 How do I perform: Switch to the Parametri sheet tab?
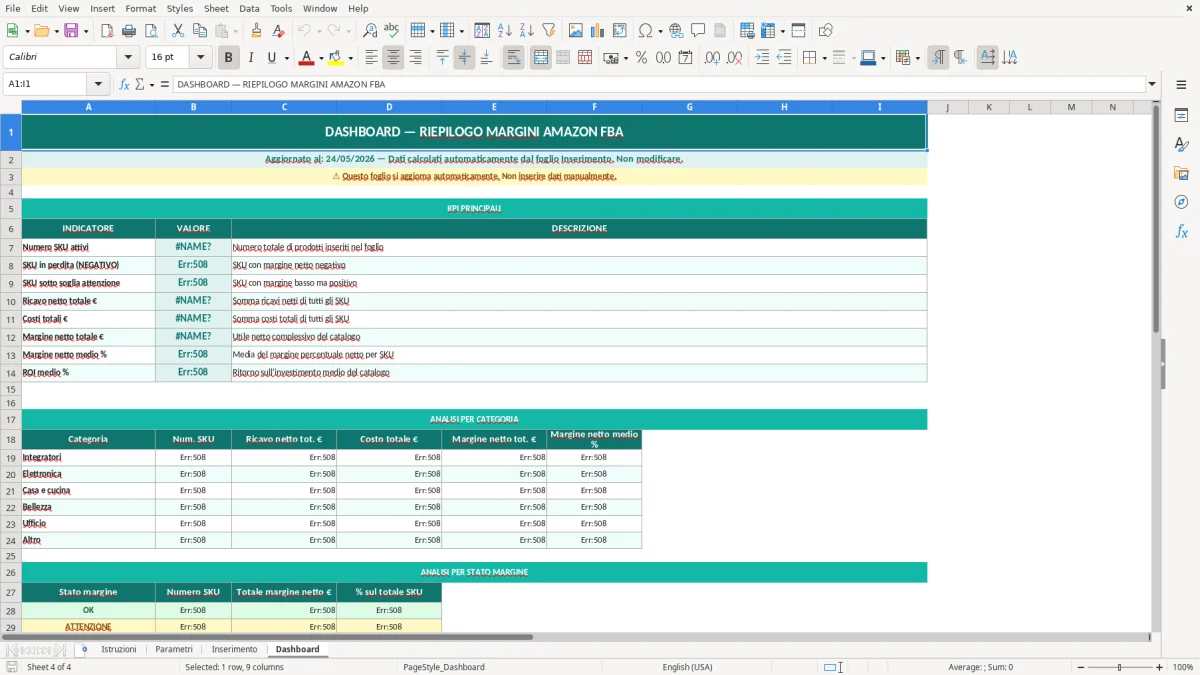[174, 649]
